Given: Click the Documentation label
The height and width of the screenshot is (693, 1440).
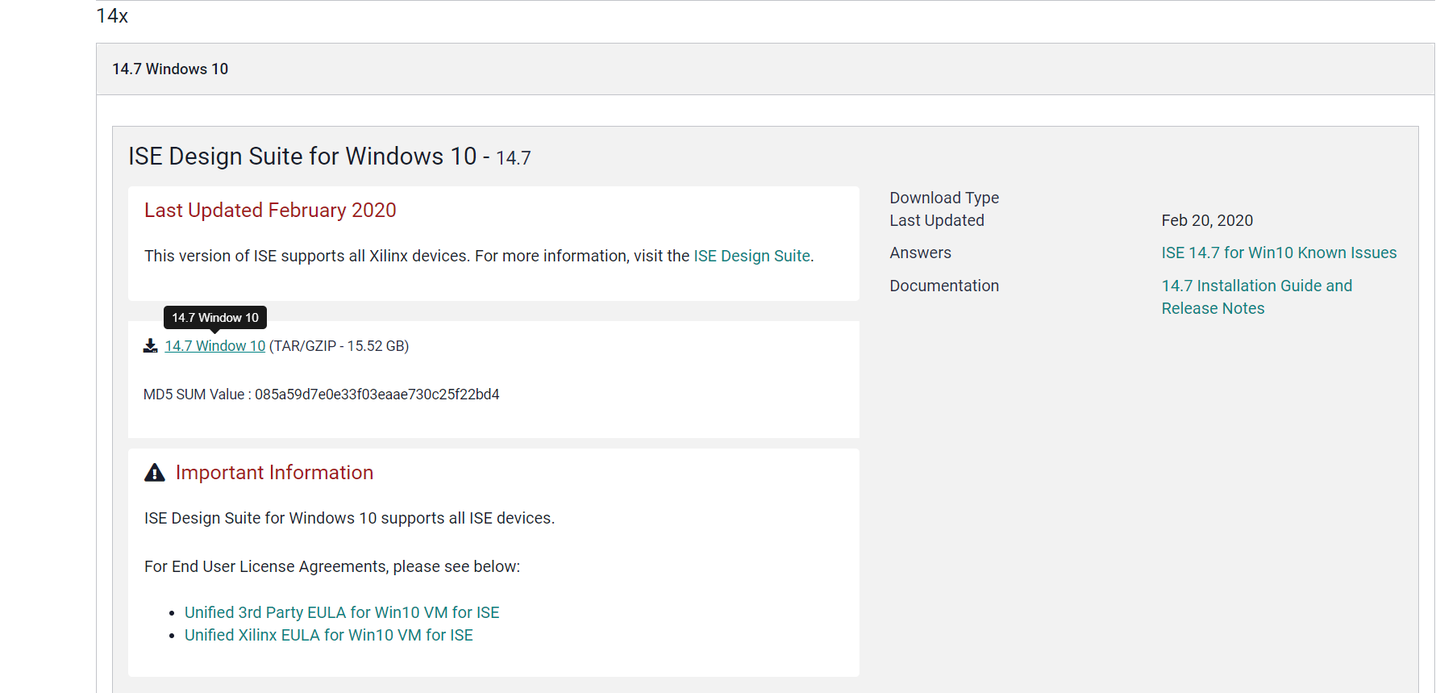Looking at the screenshot, I should [944, 286].
